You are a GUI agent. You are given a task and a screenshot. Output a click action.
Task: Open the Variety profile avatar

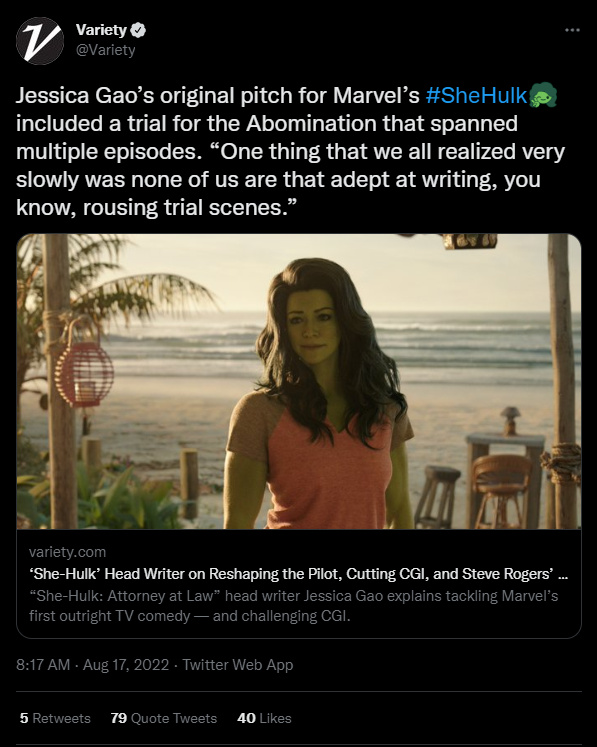[x=40, y=40]
